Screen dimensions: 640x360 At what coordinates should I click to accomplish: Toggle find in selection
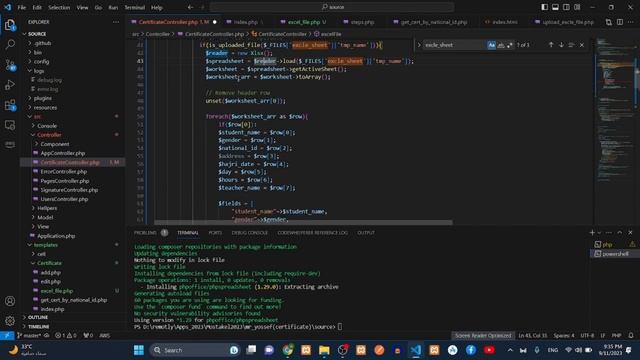[571, 45]
